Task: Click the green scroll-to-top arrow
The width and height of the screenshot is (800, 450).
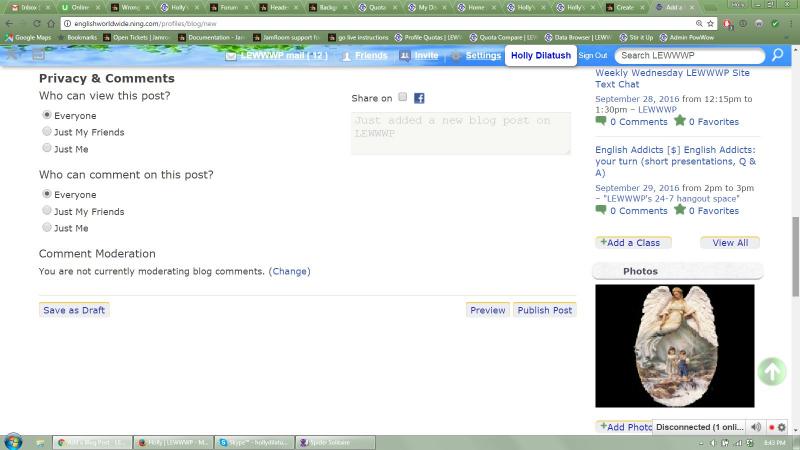Action: tap(771, 371)
